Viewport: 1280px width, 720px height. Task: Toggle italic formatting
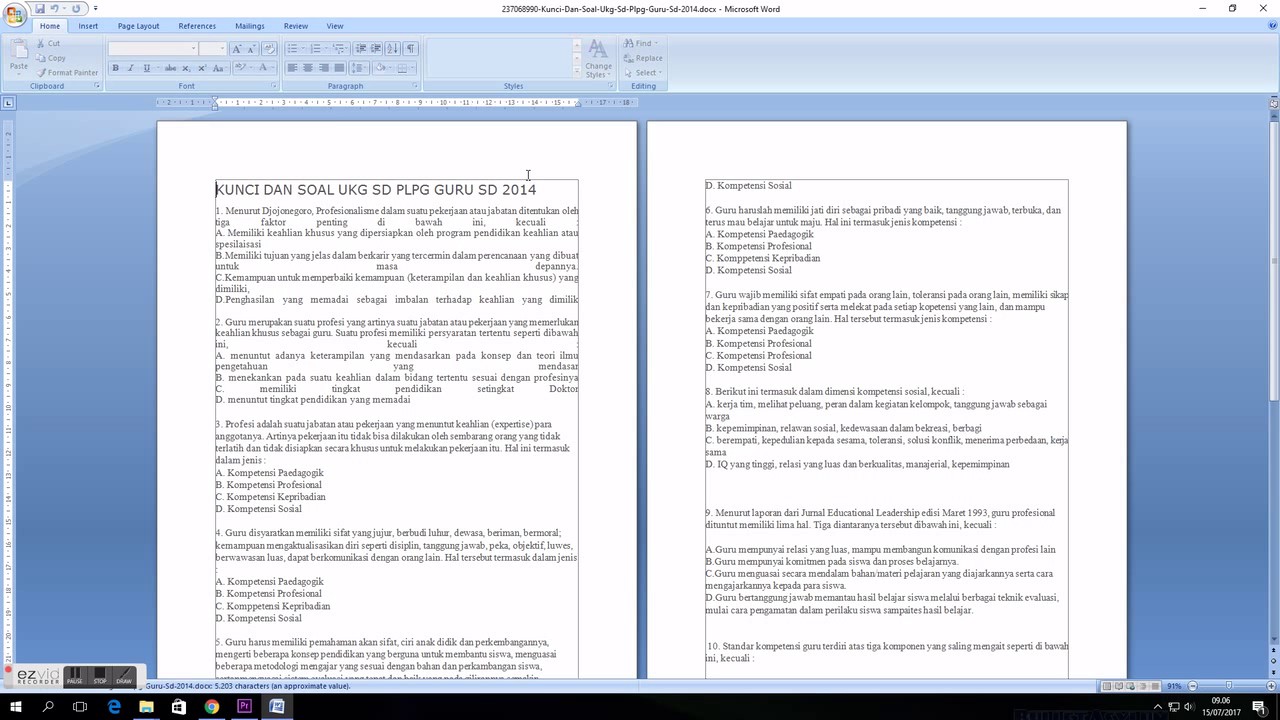coord(130,68)
